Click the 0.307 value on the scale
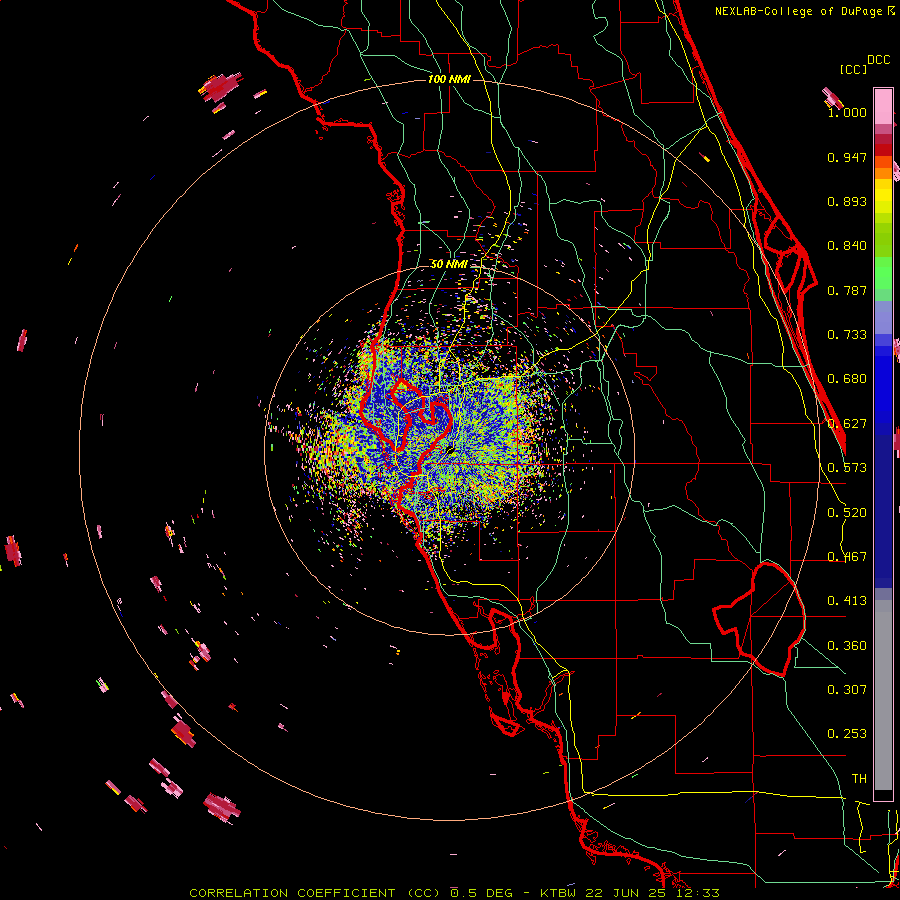 click(847, 689)
